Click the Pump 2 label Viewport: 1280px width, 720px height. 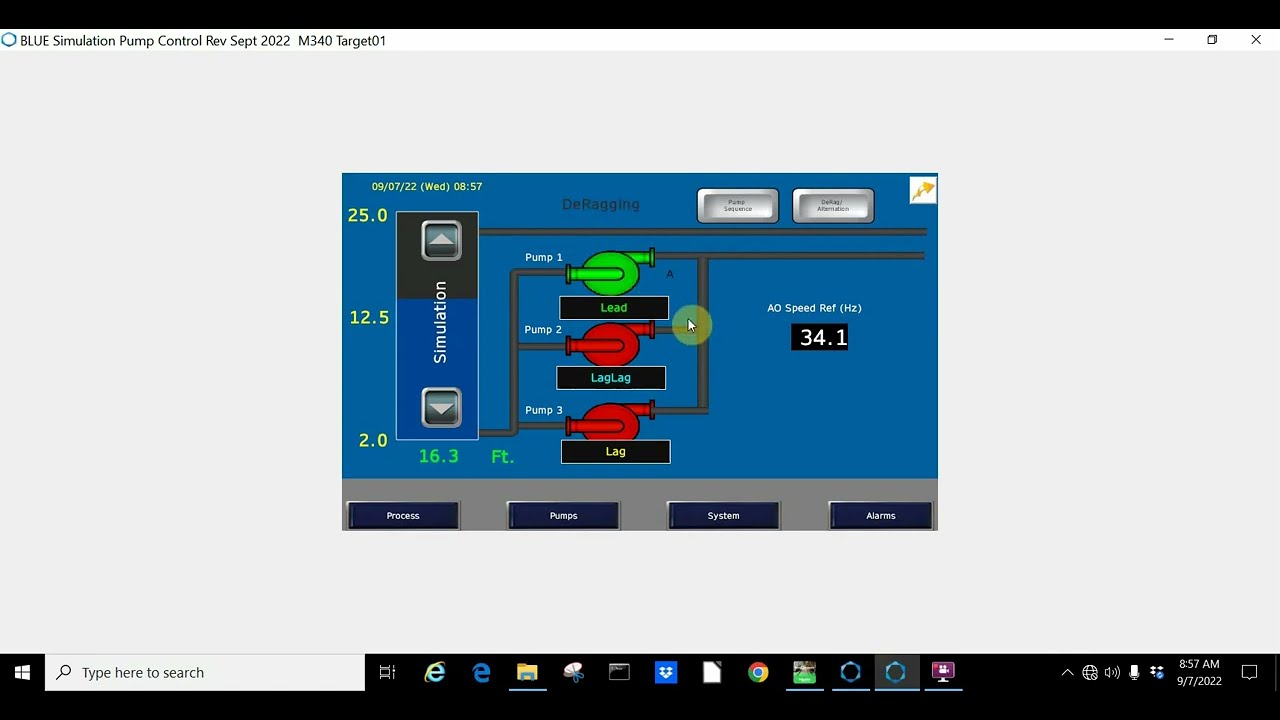(x=544, y=330)
